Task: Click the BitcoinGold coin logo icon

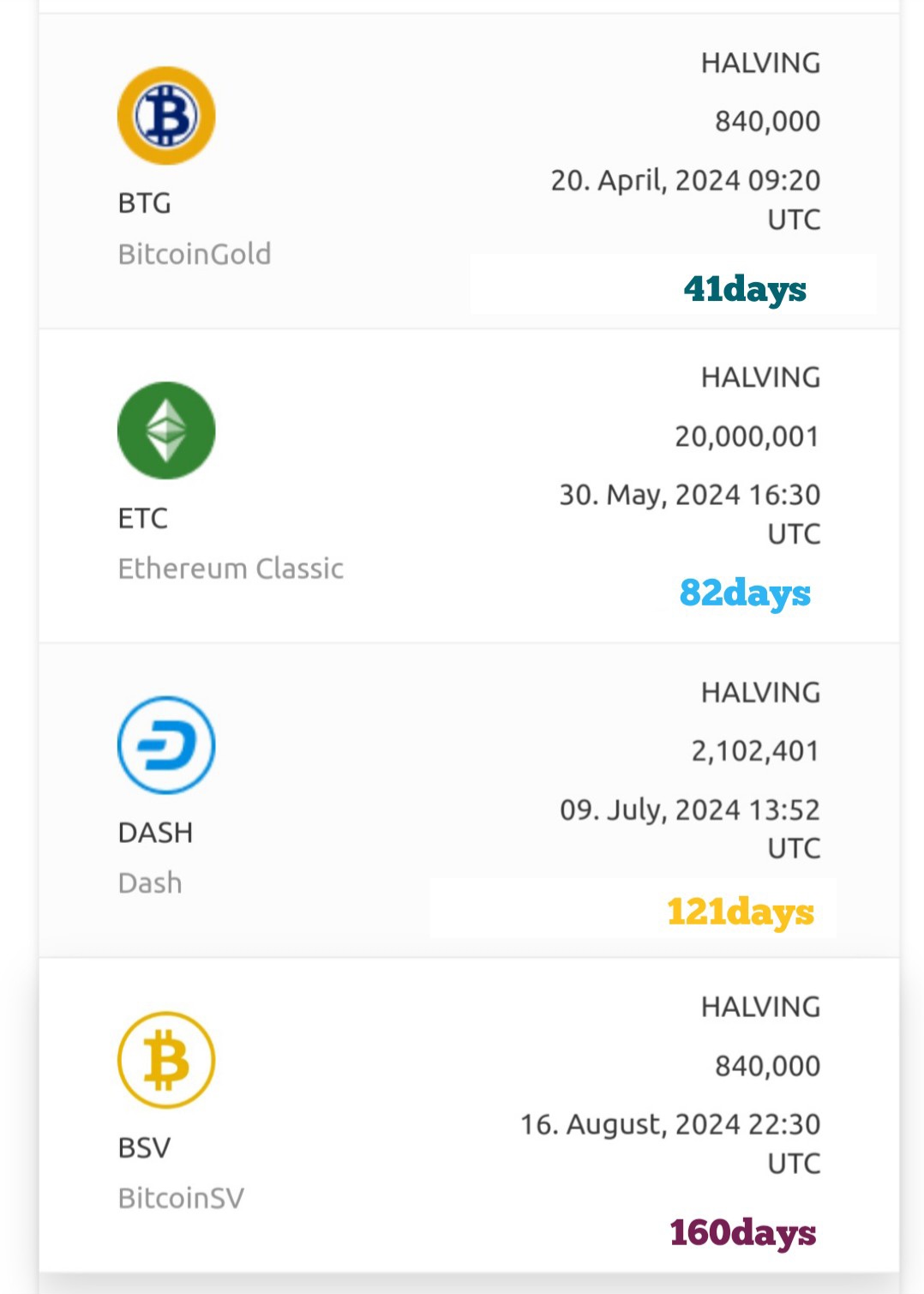Action: coord(166,116)
